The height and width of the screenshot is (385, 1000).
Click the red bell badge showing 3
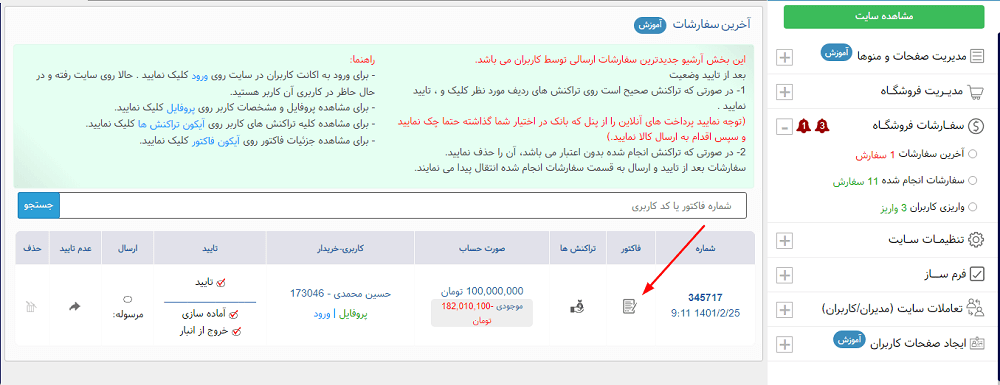823,126
